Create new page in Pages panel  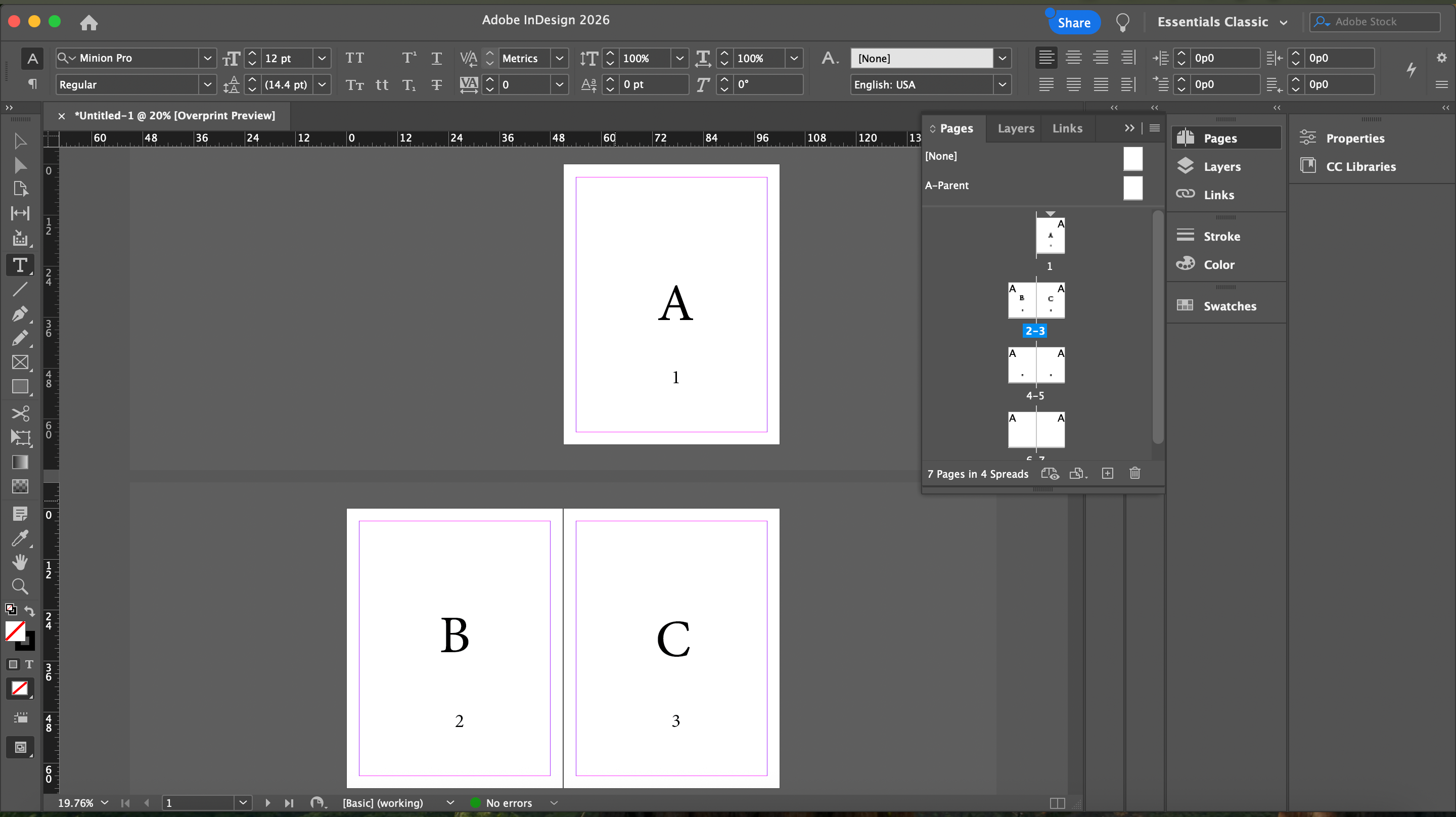pos(1107,473)
